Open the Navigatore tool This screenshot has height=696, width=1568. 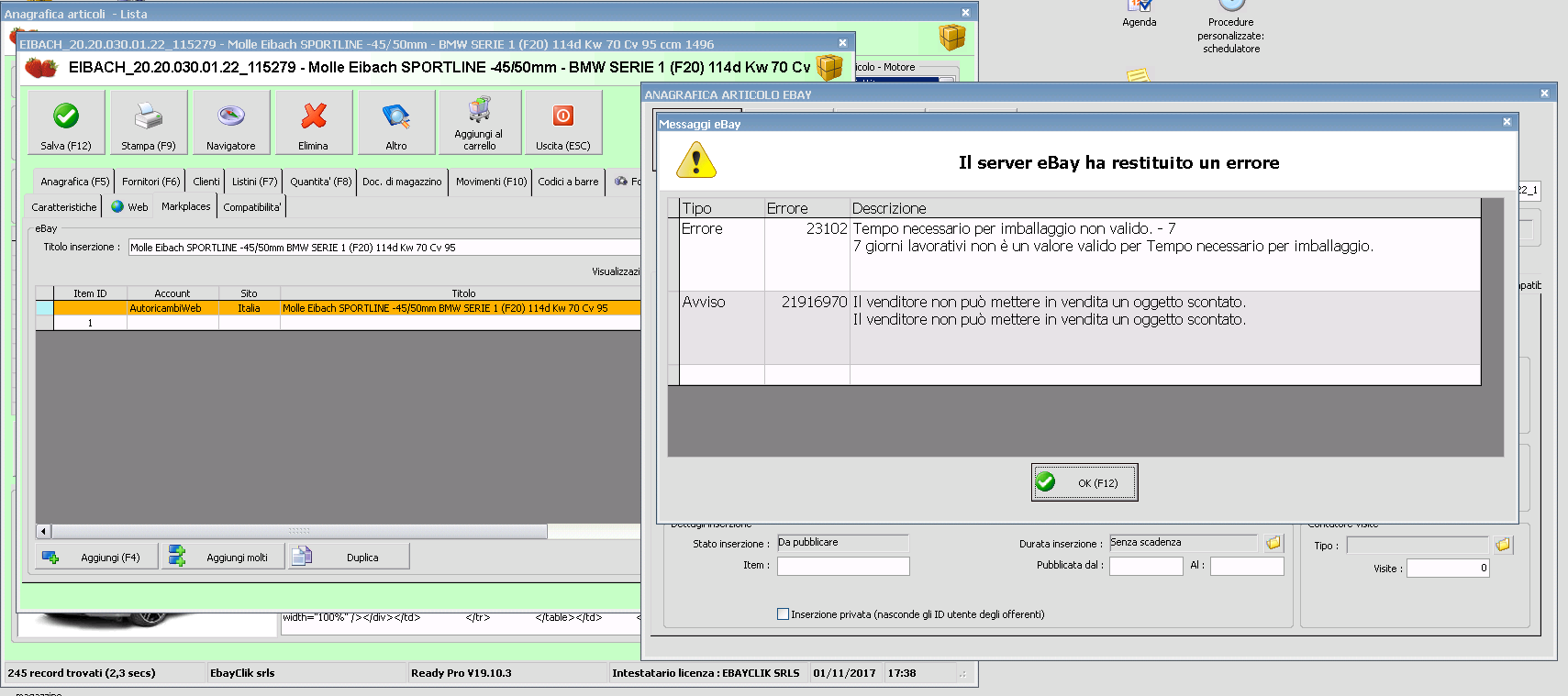(231, 122)
